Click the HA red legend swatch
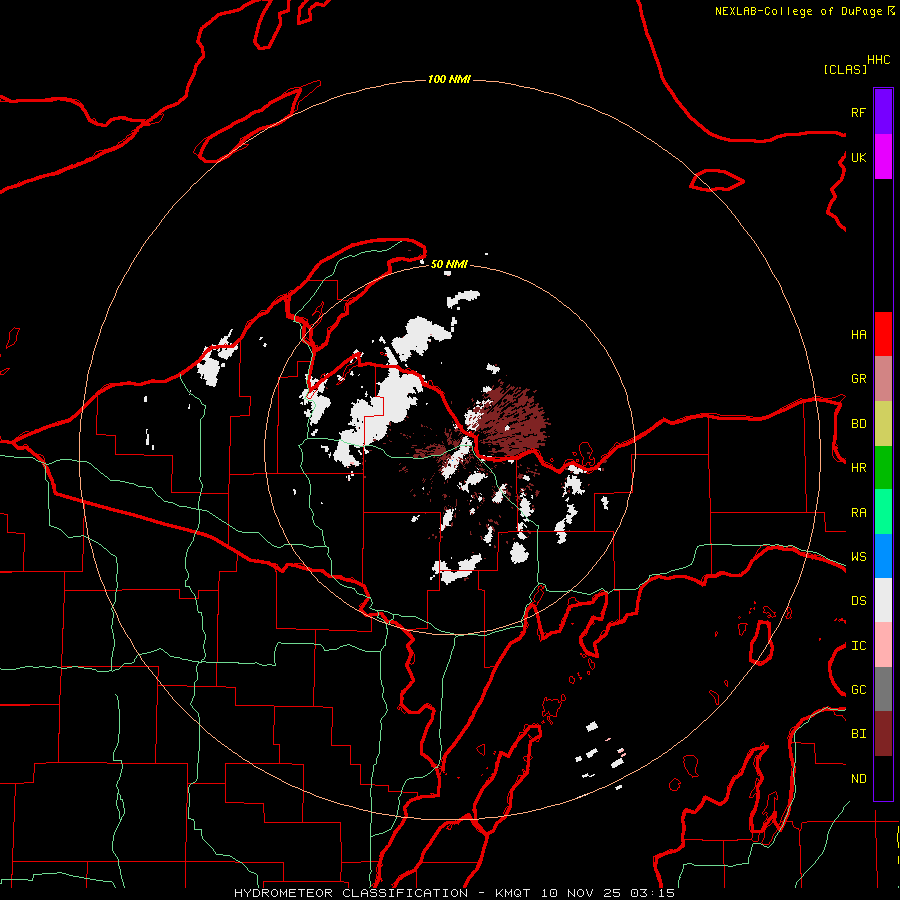Viewport: 900px width, 900px height. pyautogui.click(x=883, y=334)
